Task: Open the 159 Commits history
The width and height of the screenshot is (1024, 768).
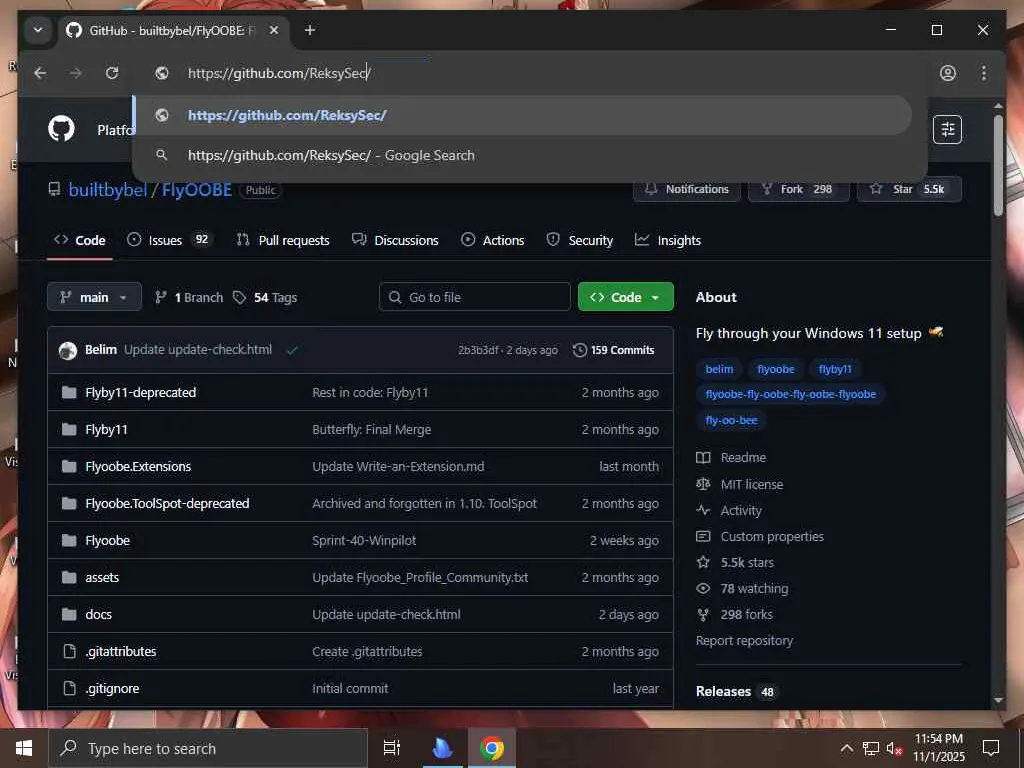Action: 613,350
